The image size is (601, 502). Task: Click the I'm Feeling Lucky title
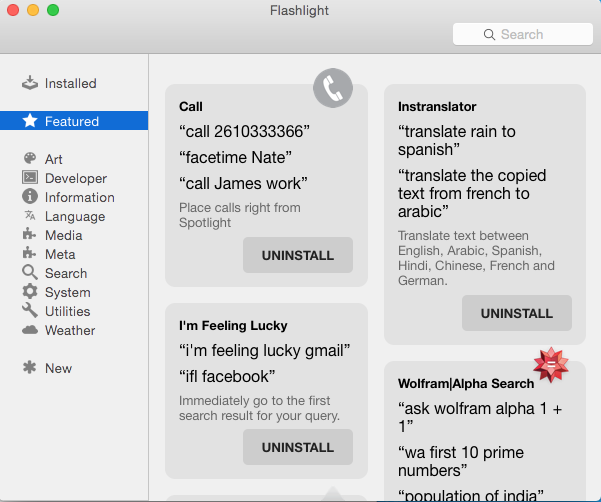click(x=233, y=325)
